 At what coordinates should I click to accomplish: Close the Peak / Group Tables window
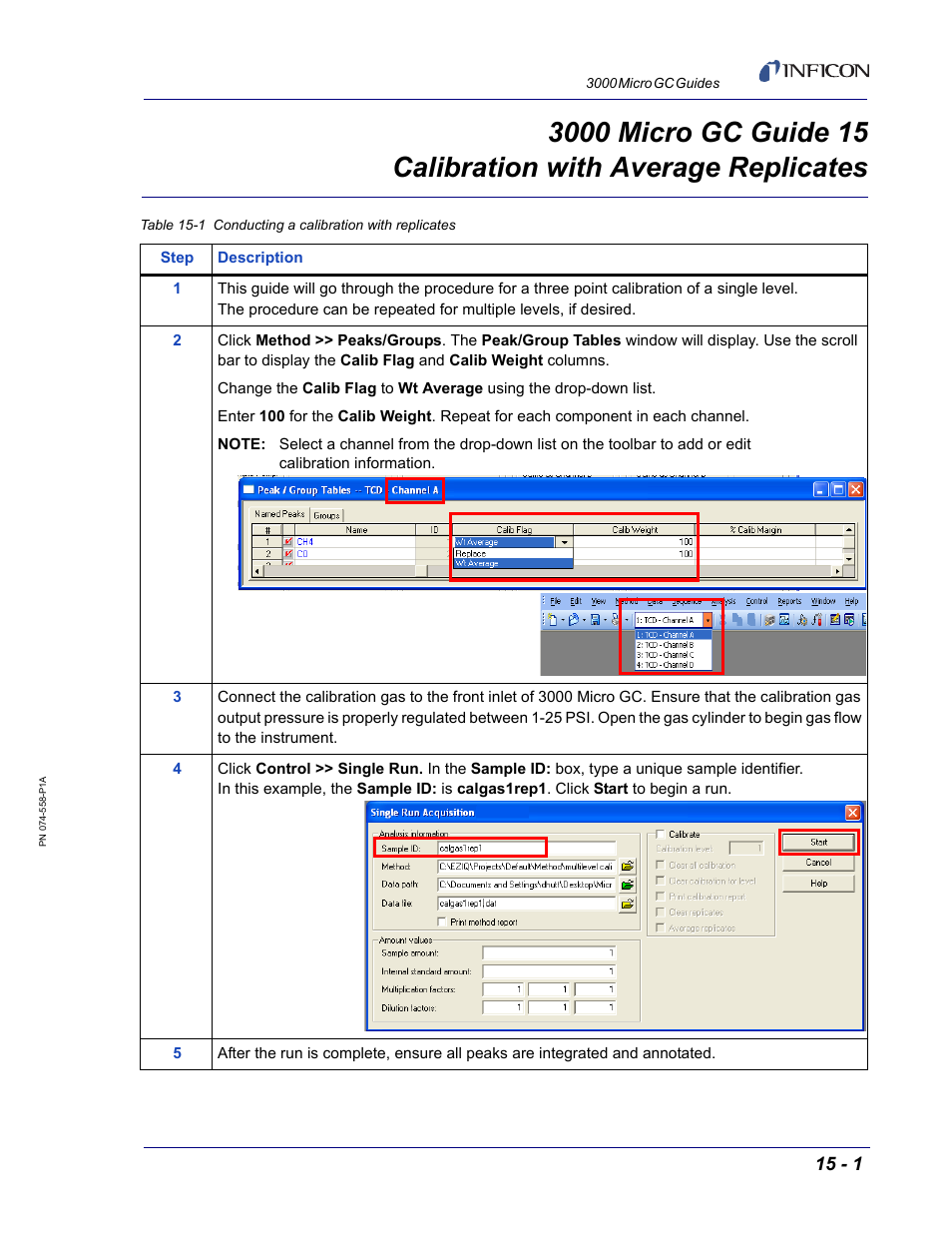click(x=855, y=489)
